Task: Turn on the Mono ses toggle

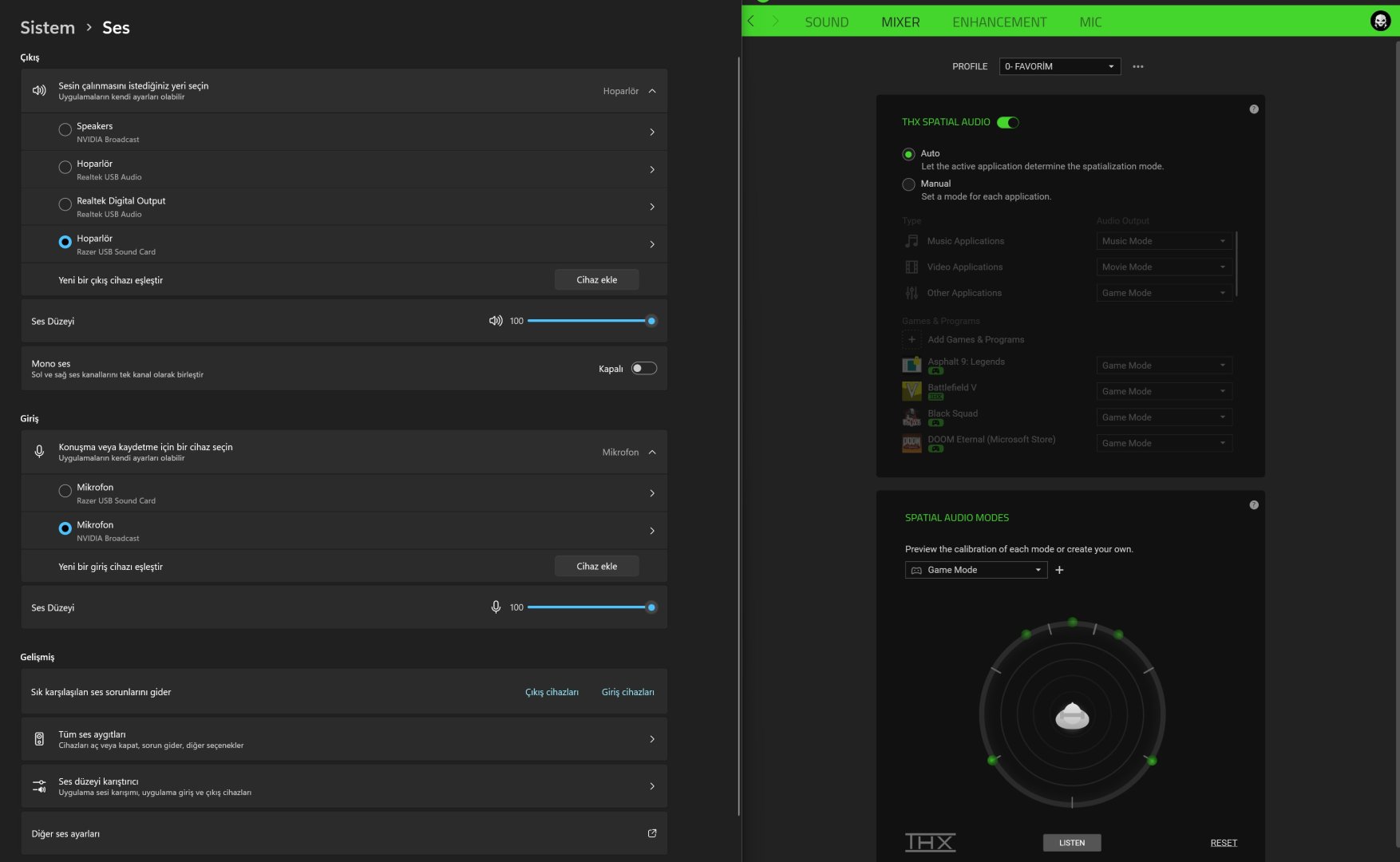Action: point(644,368)
